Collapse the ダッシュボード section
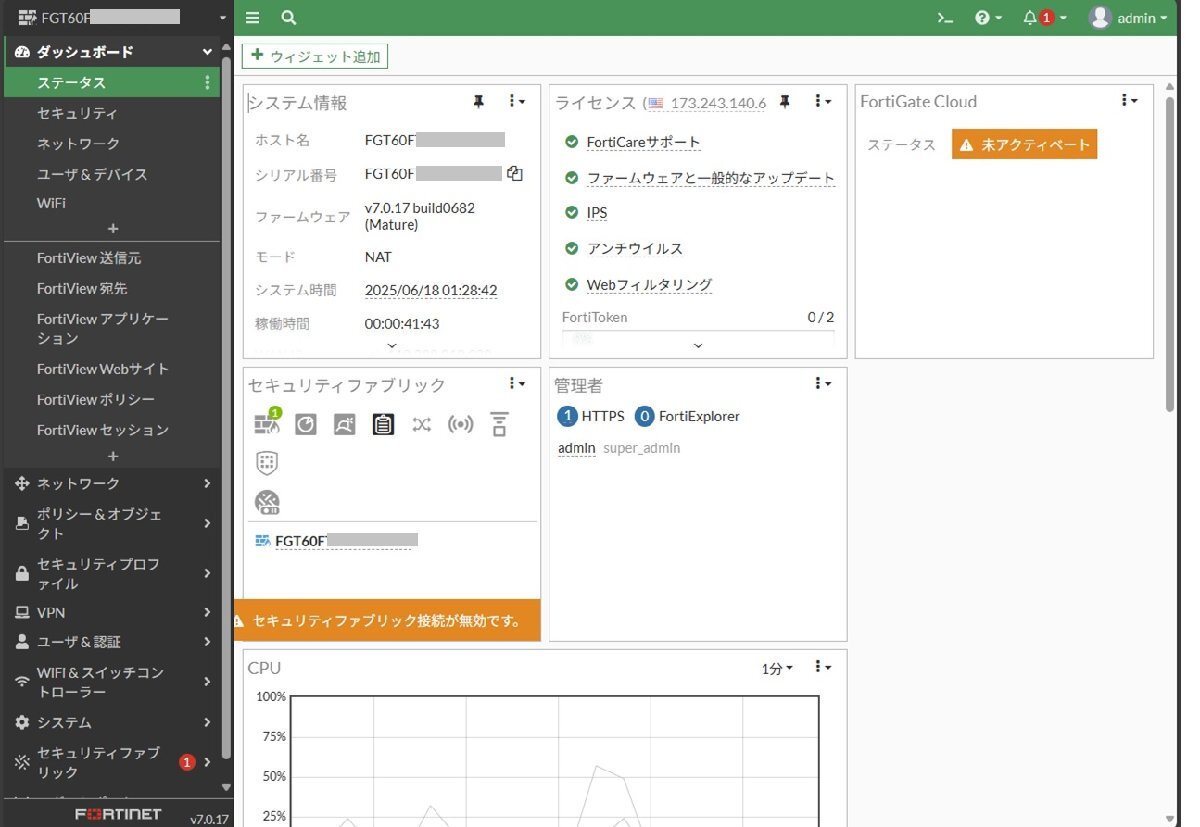Viewport: 1200px width, 827px height. tap(207, 52)
